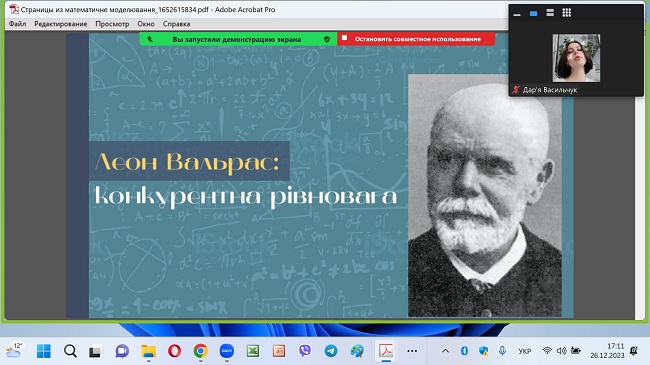650x365 pixels.
Task: Open the Opera browser from taskbar
Action: tap(175, 351)
